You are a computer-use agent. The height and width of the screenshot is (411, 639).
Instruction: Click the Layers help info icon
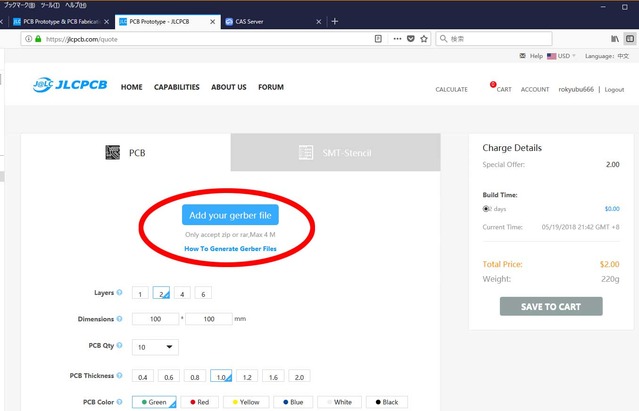119,292
